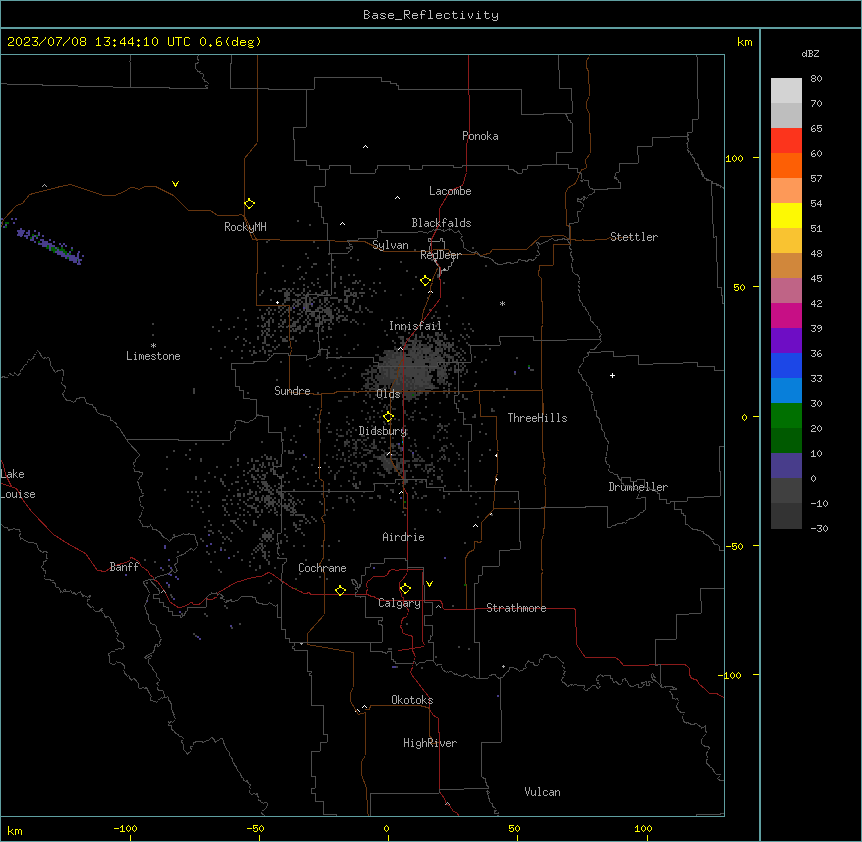Viewport: 862px width, 842px height.
Task: Click the Banff label
Action: (x=124, y=567)
